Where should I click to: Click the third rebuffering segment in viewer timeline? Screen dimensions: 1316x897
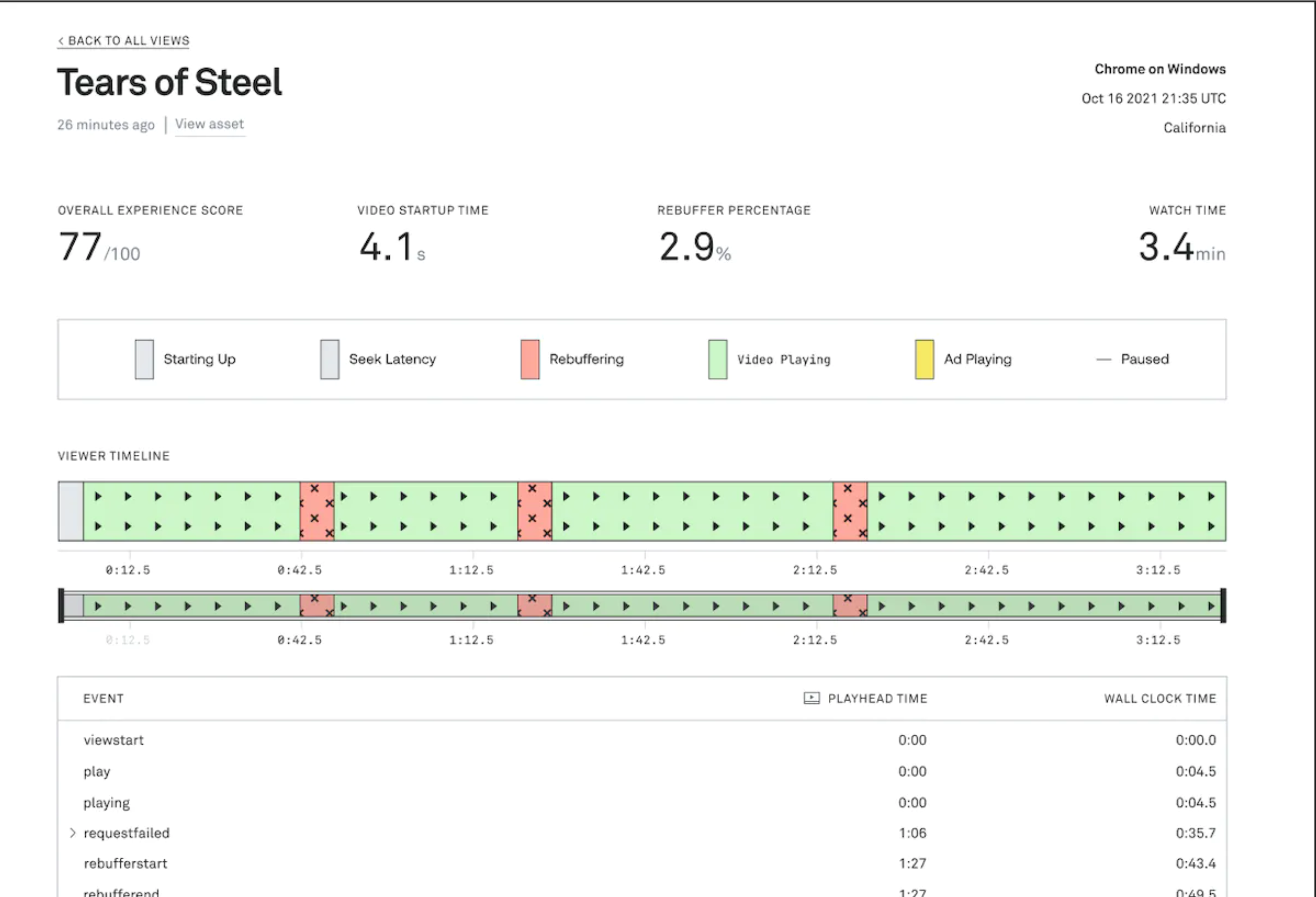coord(849,511)
